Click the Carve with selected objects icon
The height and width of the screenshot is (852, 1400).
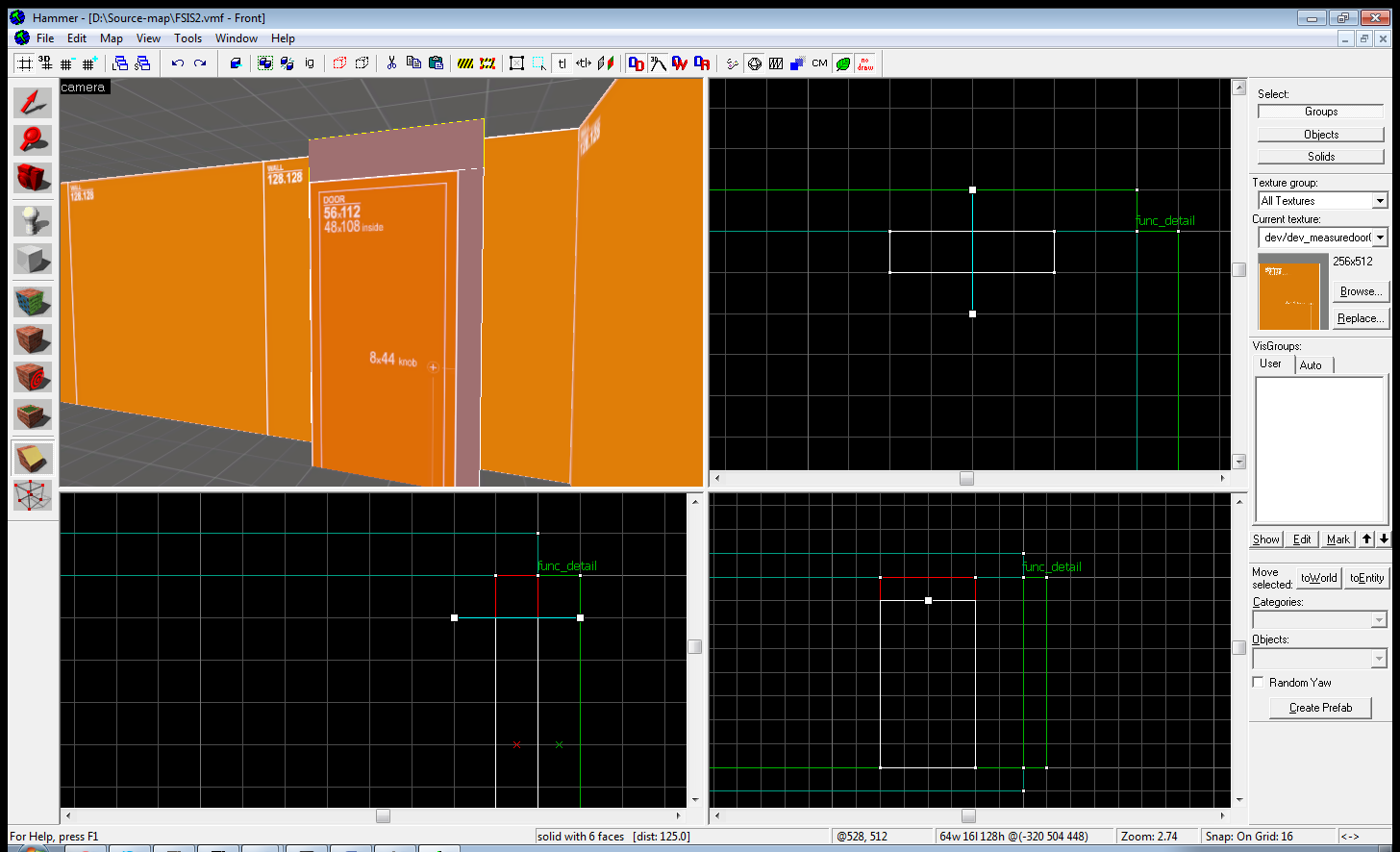tap(236, 63)
